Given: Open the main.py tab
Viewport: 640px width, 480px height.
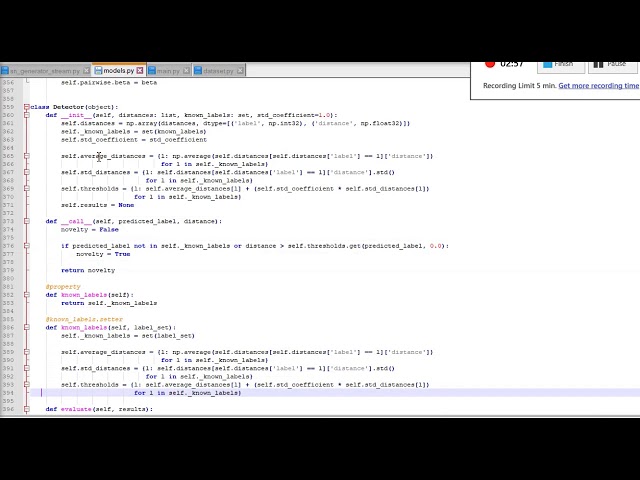Looking at the screenshot, I should pyautogui.click(x=168, y=71).
